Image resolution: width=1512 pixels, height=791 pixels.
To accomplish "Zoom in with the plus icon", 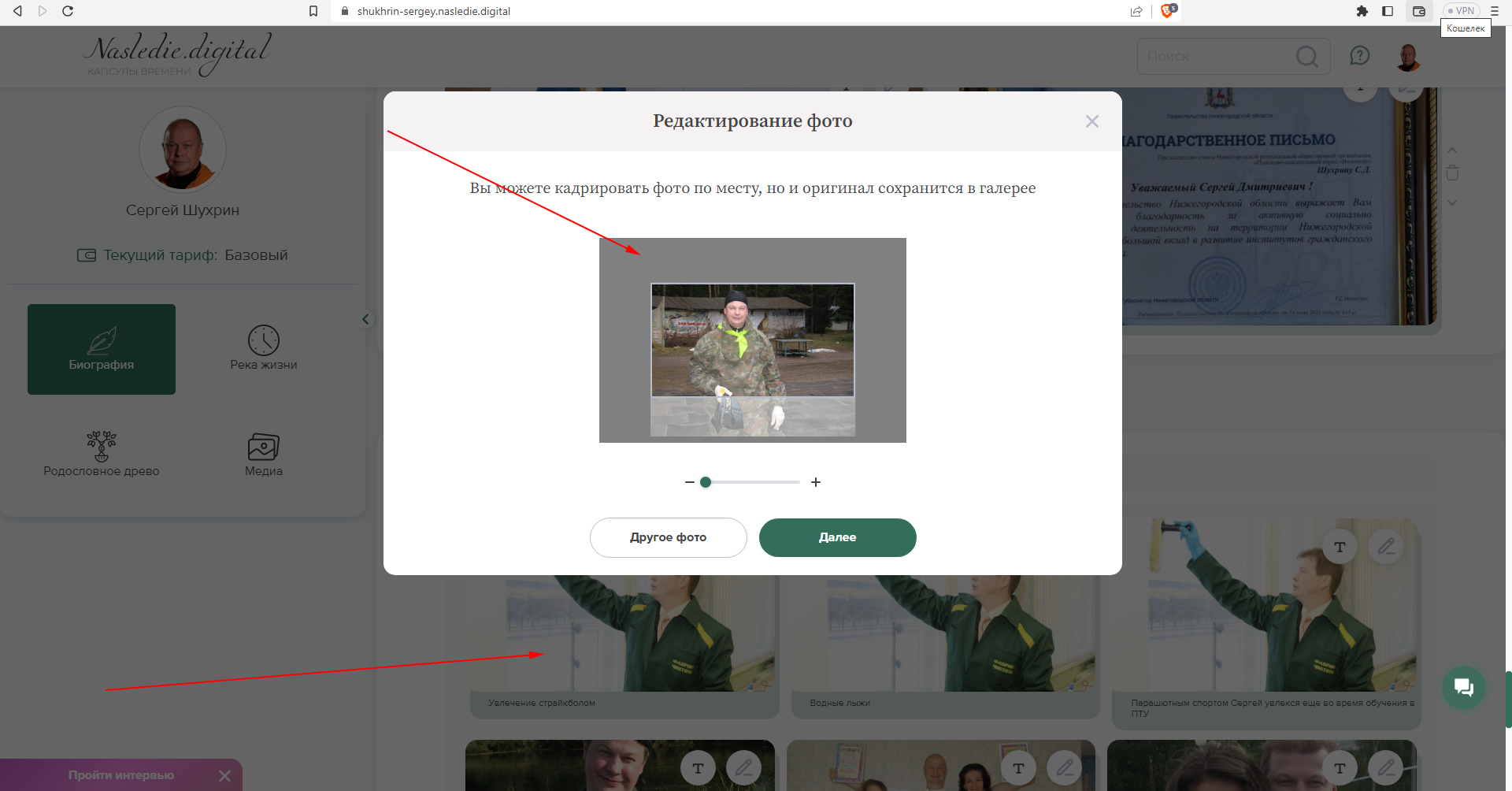I will pyautogui.click(x=816, y=482).
